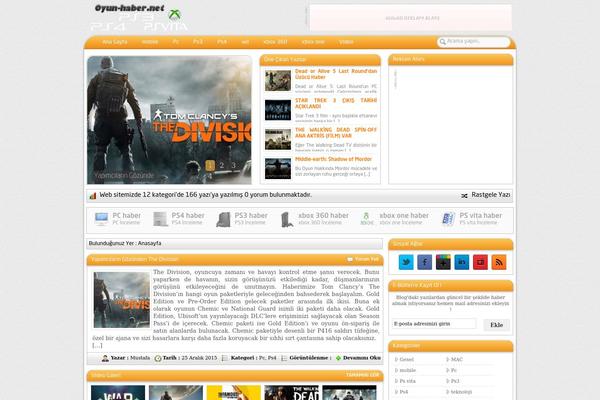Open Dead or Alive 5 Last Round headline
This screenshot has width=600, height=400.
coord(336,74)
